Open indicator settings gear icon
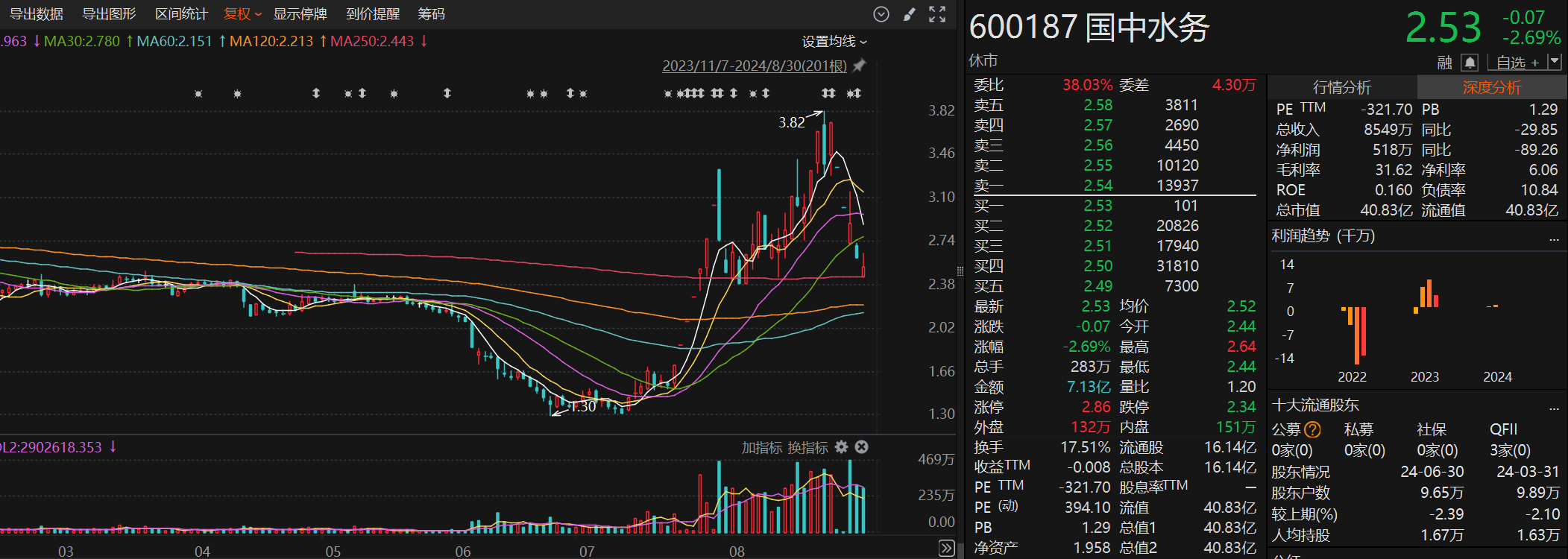This screenshot has height=559, width=1568. 842,447
